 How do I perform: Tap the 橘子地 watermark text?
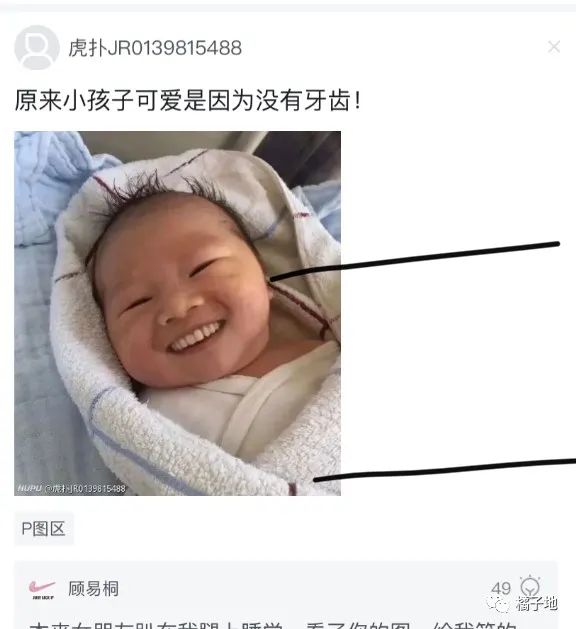click(537, 603)
